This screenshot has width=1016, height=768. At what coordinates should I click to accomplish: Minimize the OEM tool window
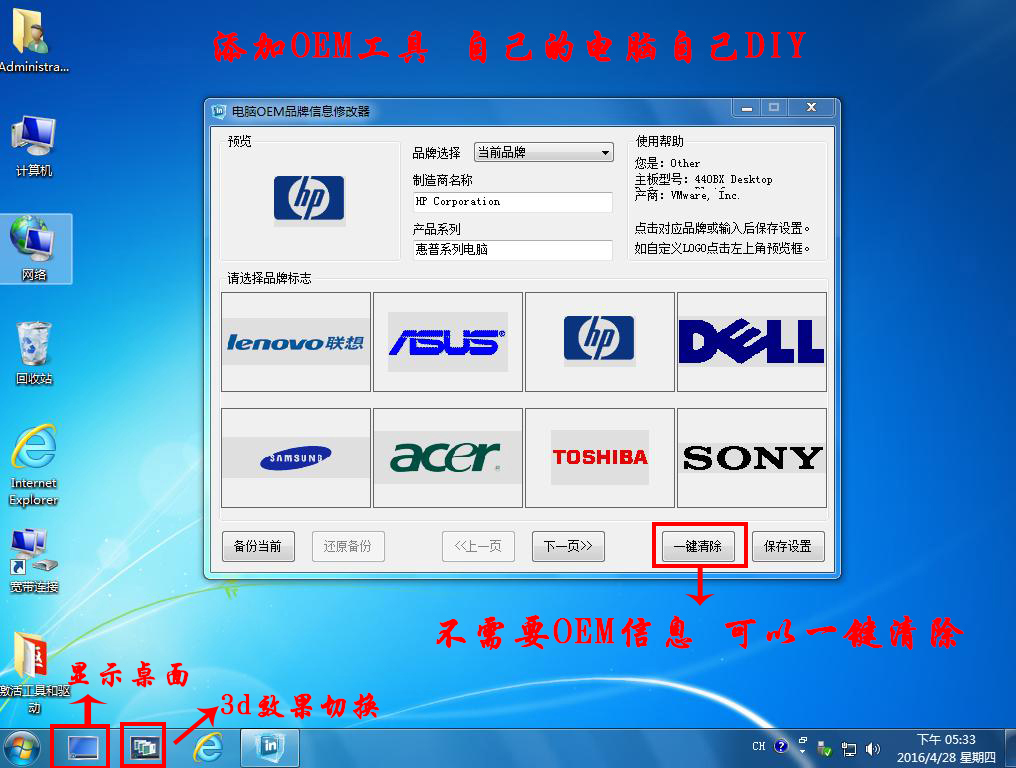coord(747,108)
